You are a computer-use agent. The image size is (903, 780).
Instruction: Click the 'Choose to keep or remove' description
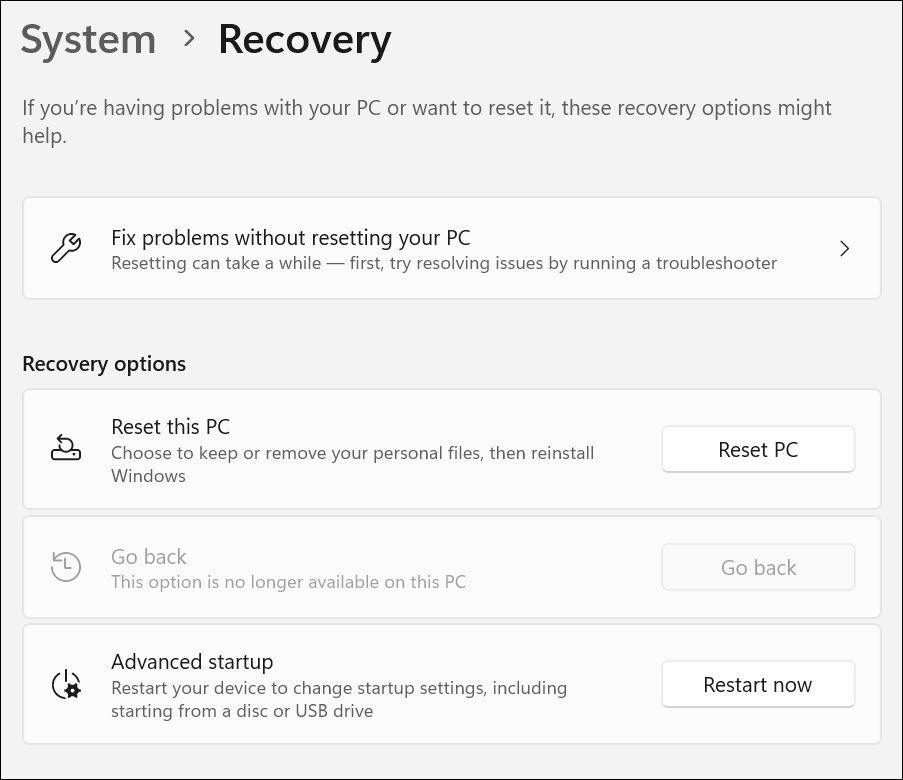tap(352, 464)
